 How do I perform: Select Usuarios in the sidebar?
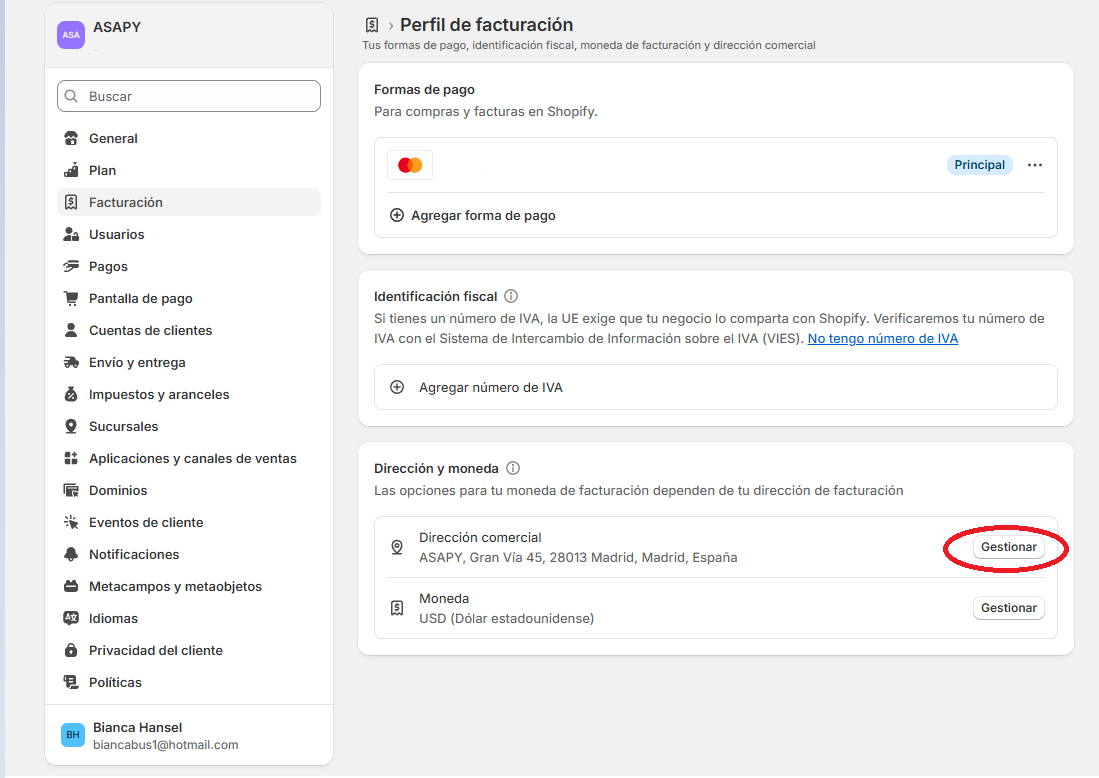pos(189,234)
